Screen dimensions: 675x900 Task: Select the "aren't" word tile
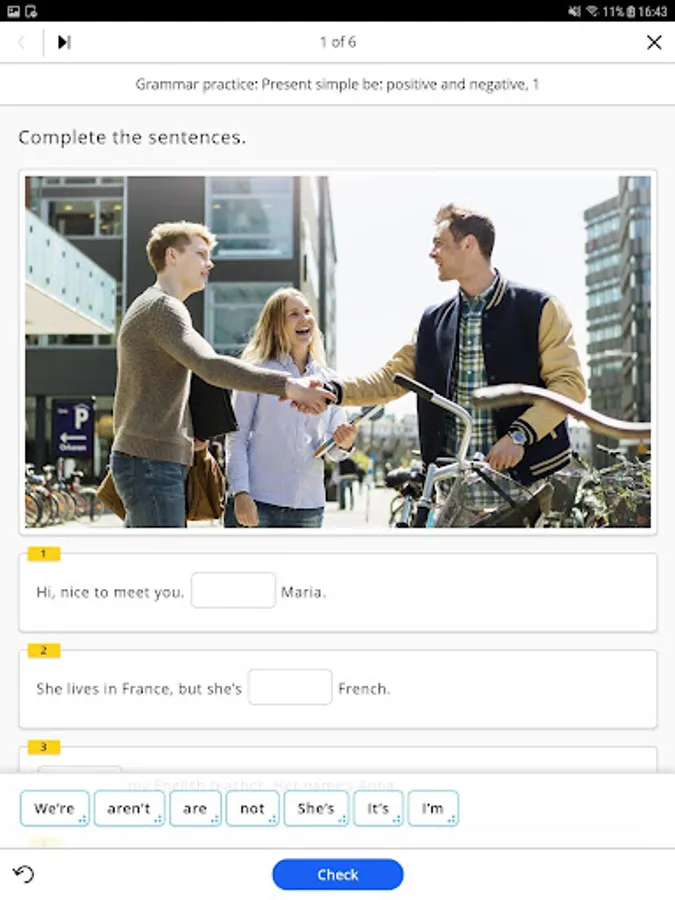tap(129, 808)
